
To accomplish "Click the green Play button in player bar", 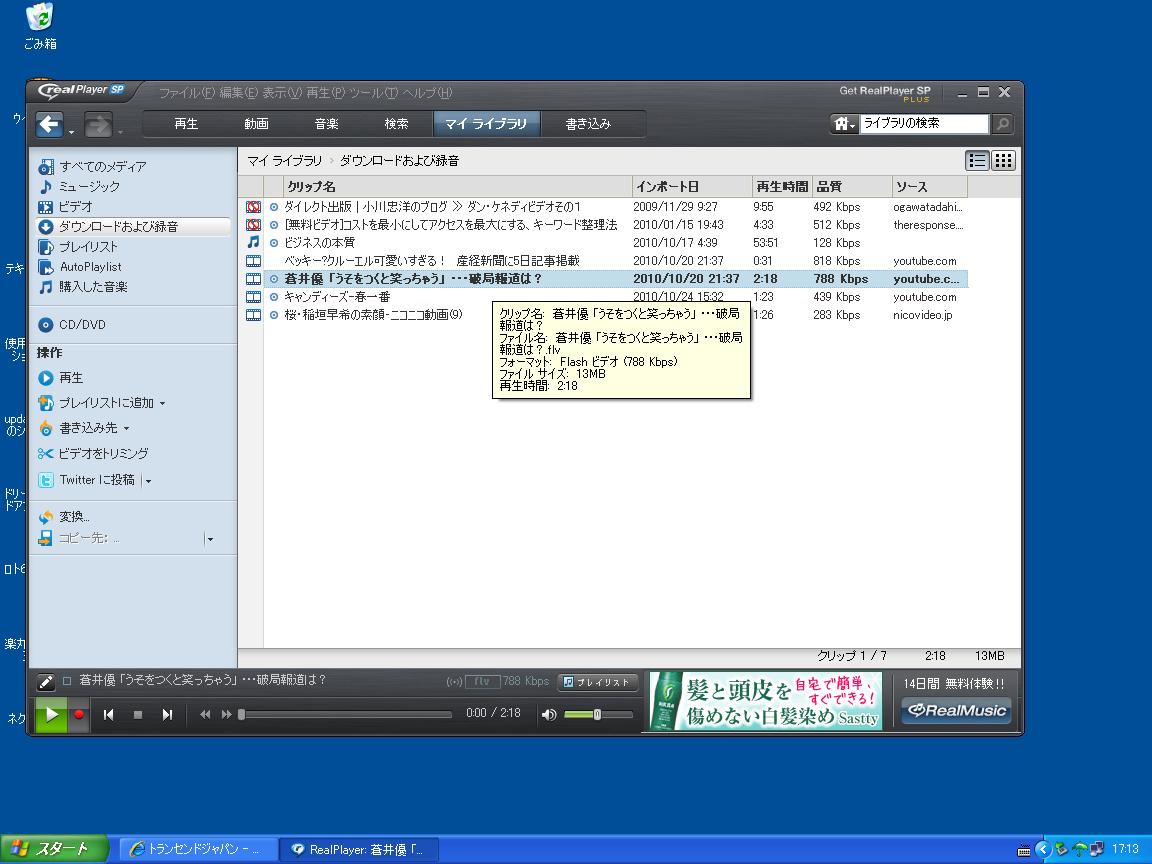I will (50, 714).
